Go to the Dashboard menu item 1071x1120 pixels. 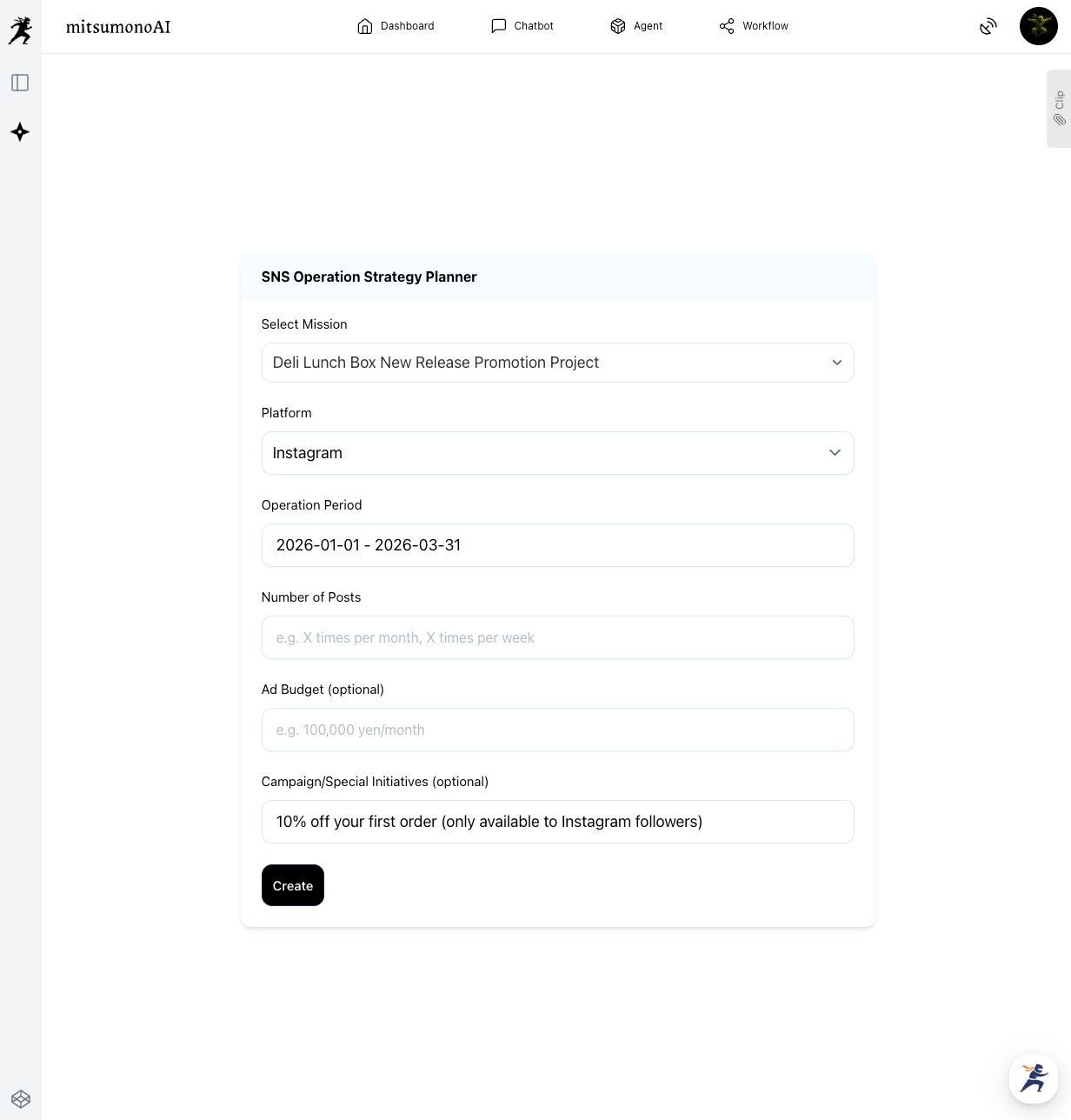(396, 26)
